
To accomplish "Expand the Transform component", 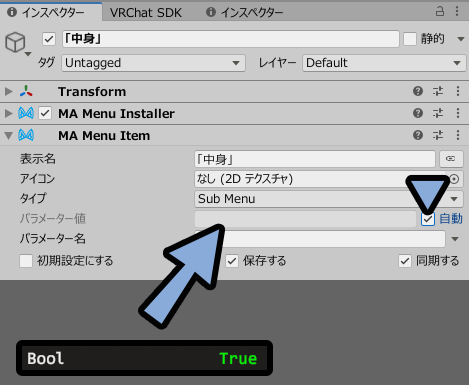I will (x=9, y=91).
